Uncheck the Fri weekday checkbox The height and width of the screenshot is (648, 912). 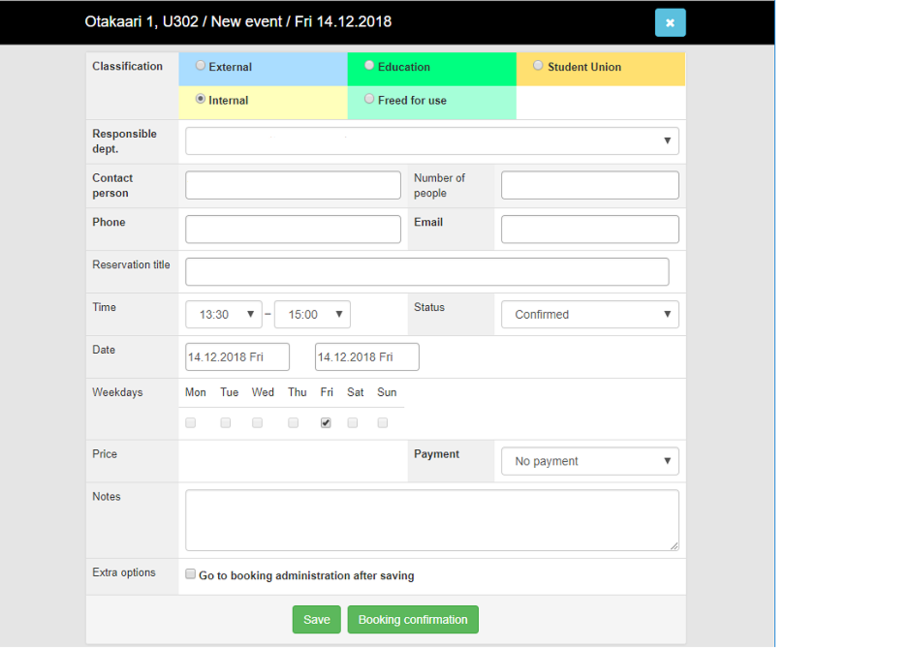(x=326, y=423)
